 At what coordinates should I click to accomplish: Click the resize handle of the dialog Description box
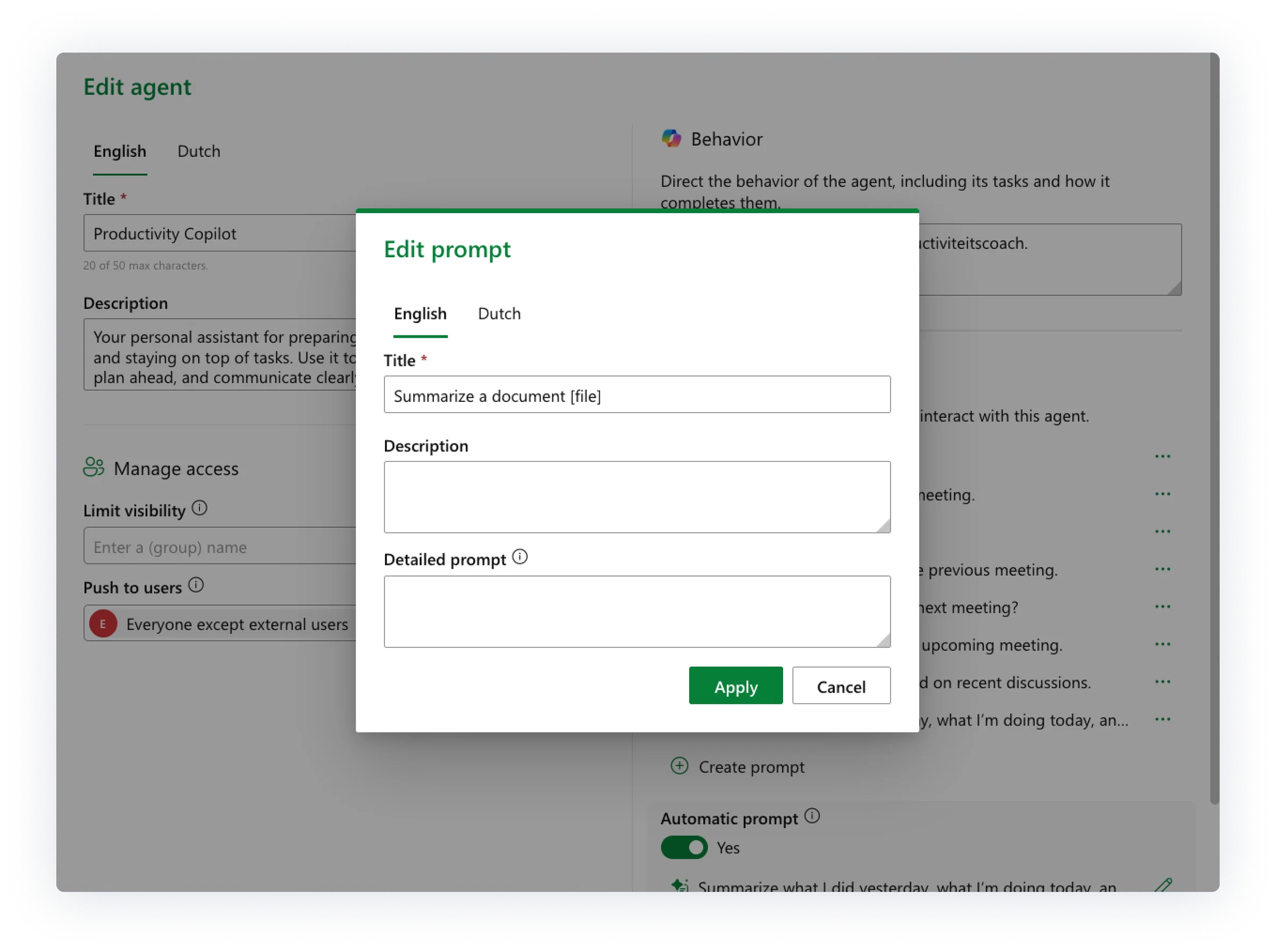point(883,525)
